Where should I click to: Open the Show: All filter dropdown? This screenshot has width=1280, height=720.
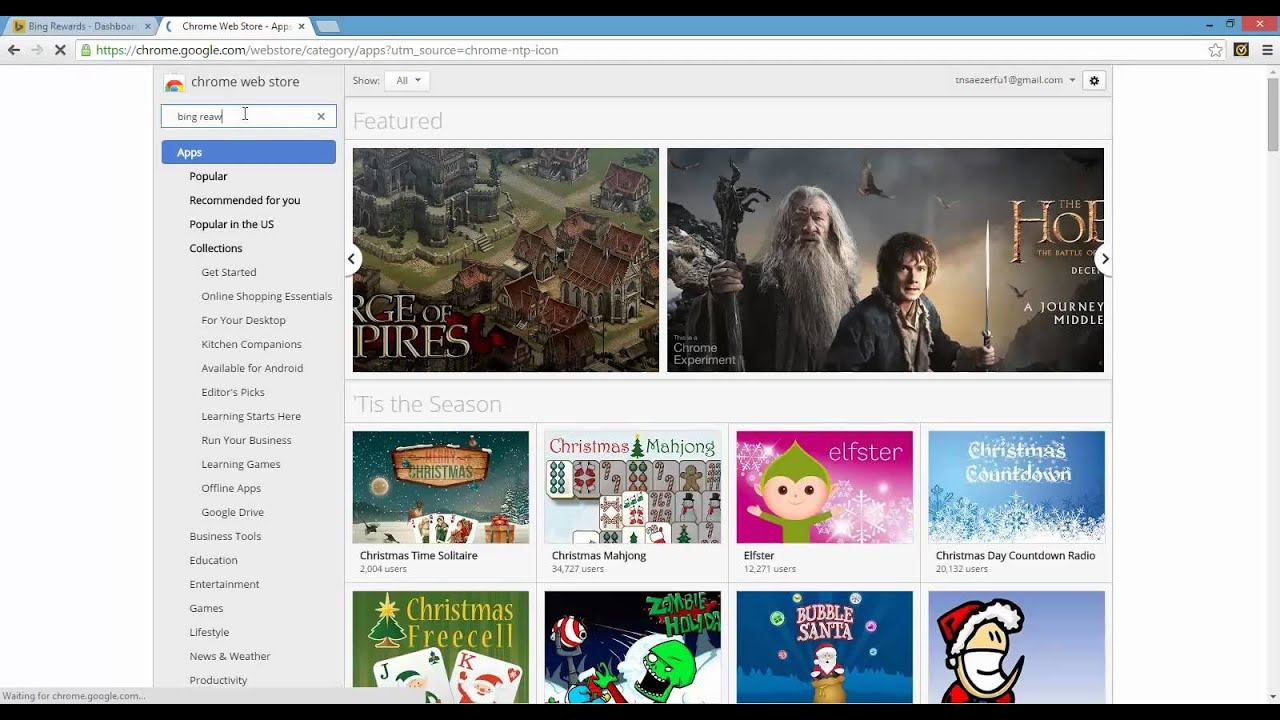[x=408, y=80]
